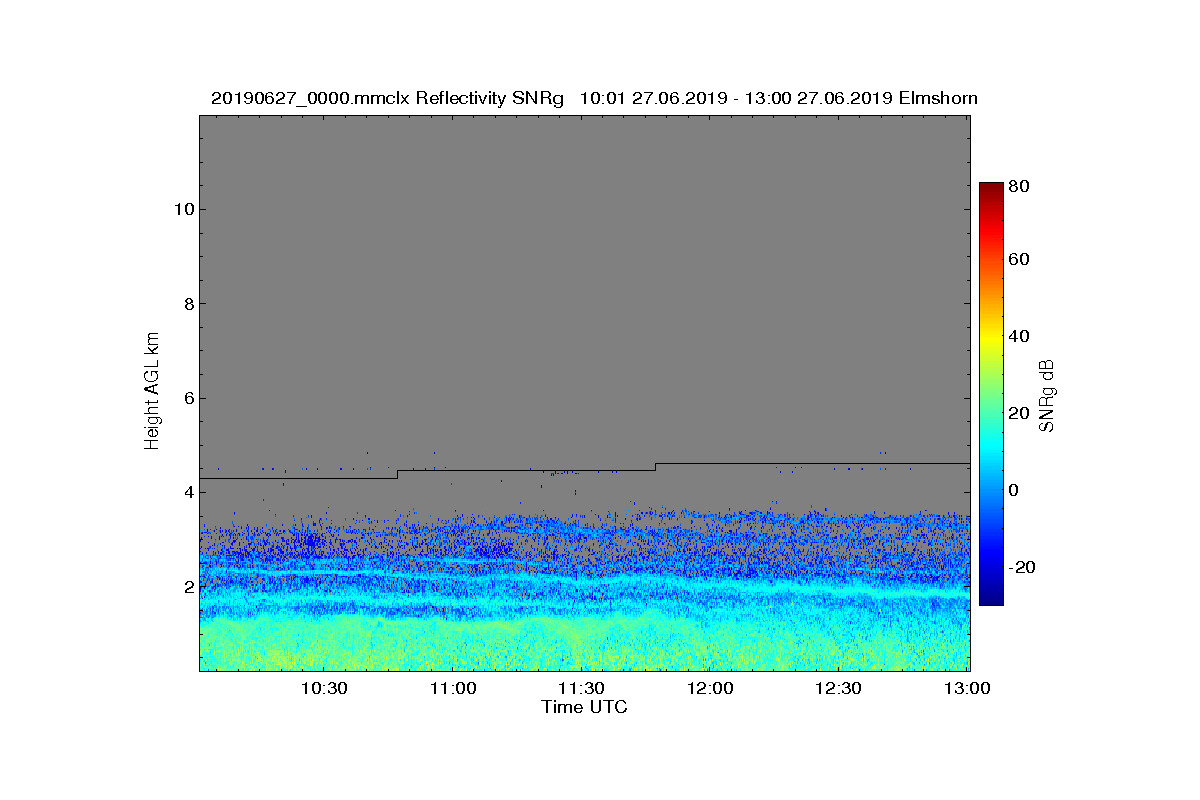Click the colorbar value 60
The height and width of the screenshot is (800, 1200).
tap(1020, 260)
